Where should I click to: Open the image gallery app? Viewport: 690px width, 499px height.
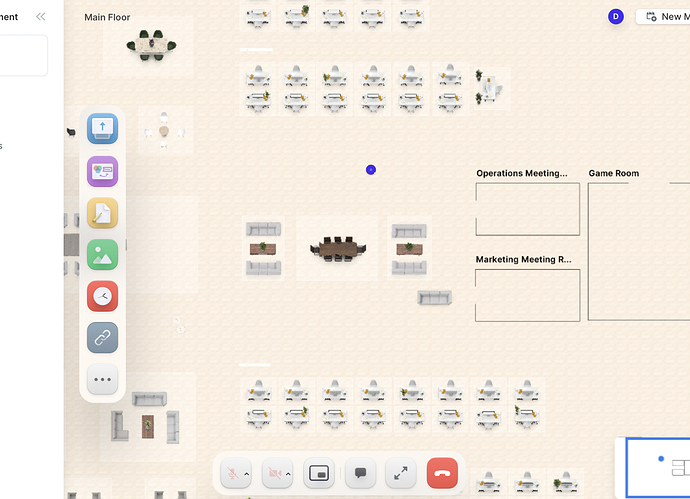pos(102,255)
